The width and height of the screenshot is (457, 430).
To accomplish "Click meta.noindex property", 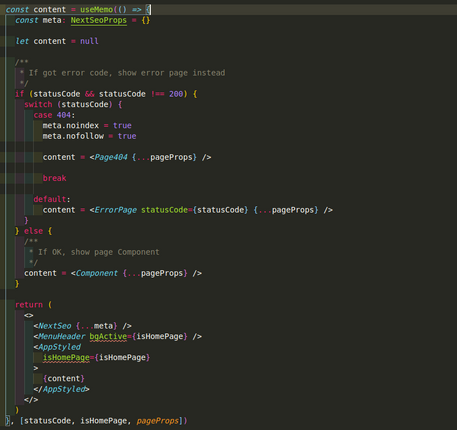I will (71, 125).
